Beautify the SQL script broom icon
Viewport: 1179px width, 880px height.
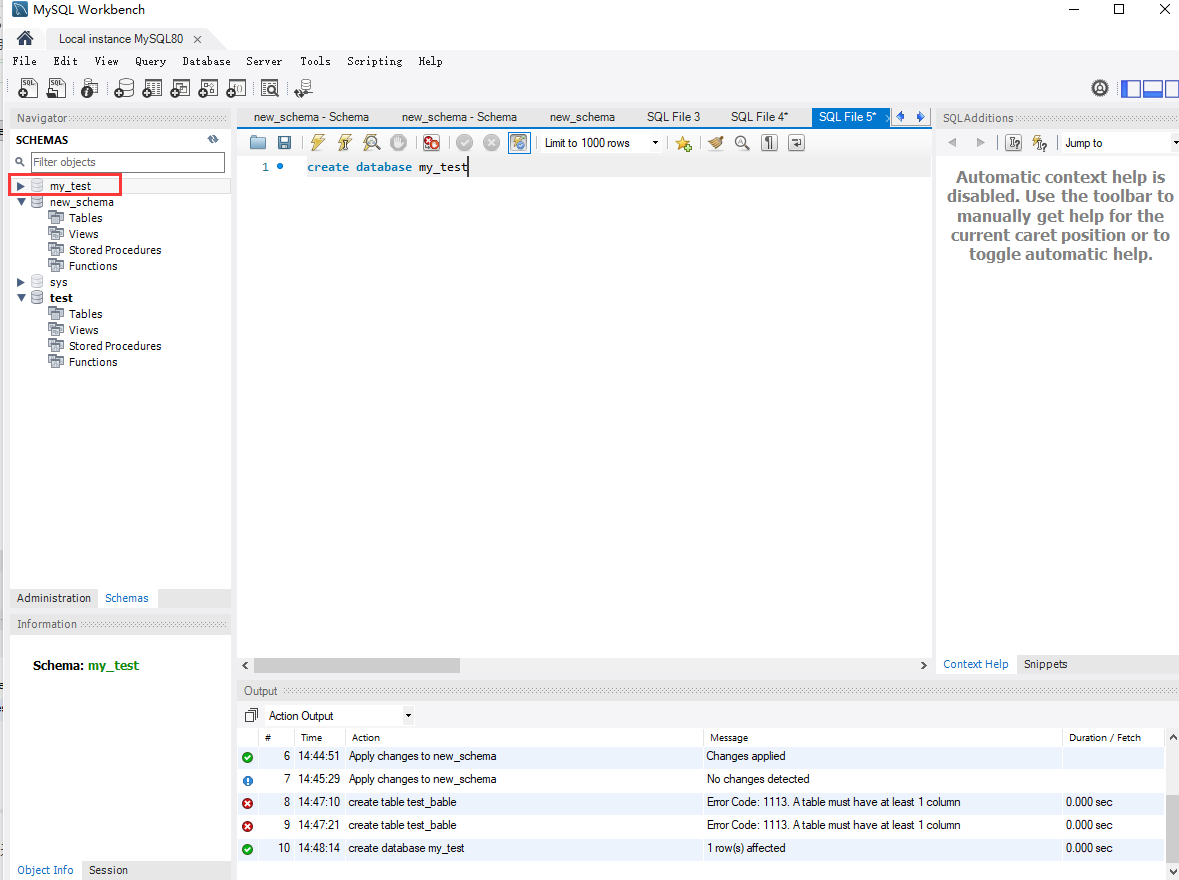click(715, 142)
